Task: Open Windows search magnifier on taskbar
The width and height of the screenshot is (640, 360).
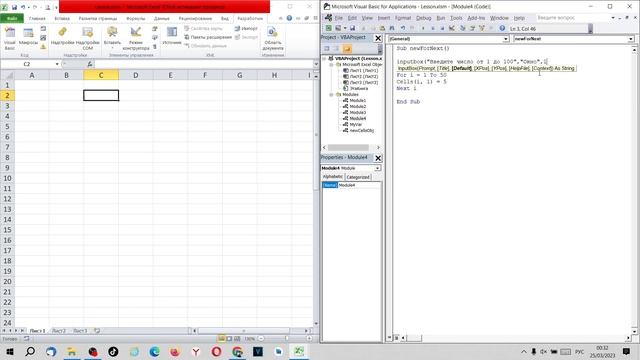Action: pos(30,351)
